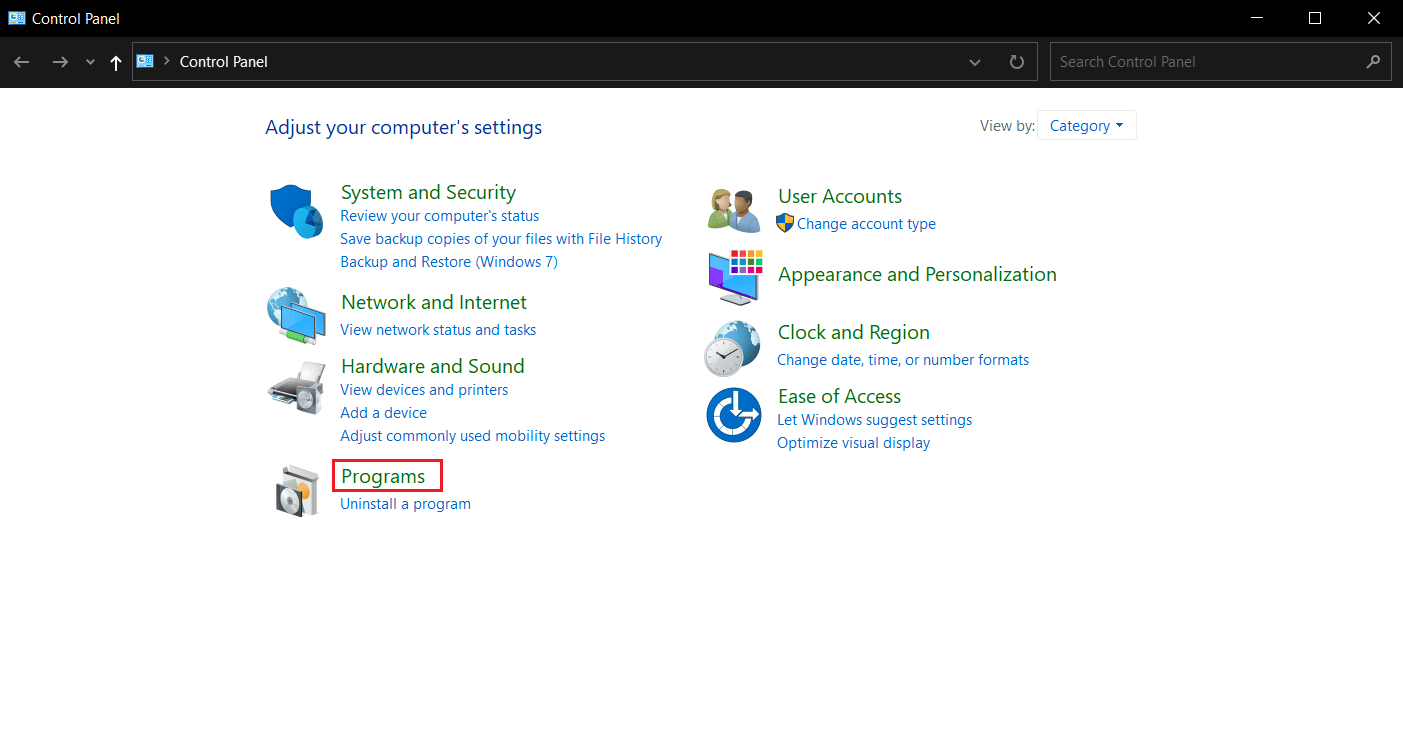This screenshot has height=738, width=1403.
Task: Open View devices and printers
Action: coord(424,390)
